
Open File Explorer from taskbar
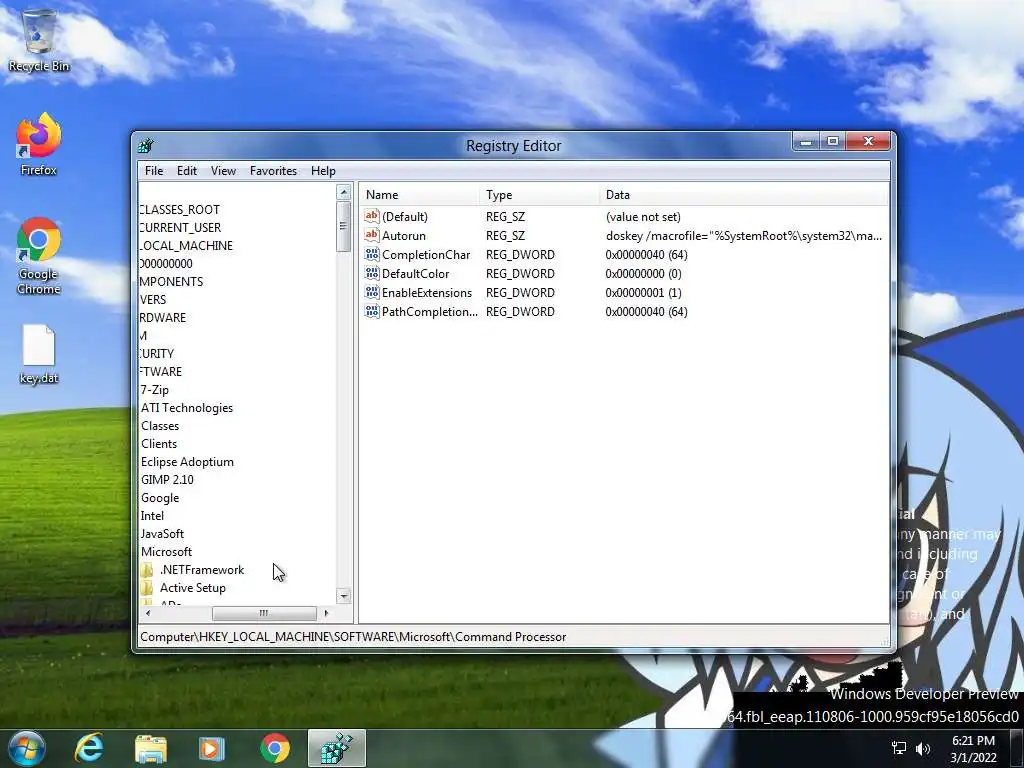(150, 748)
